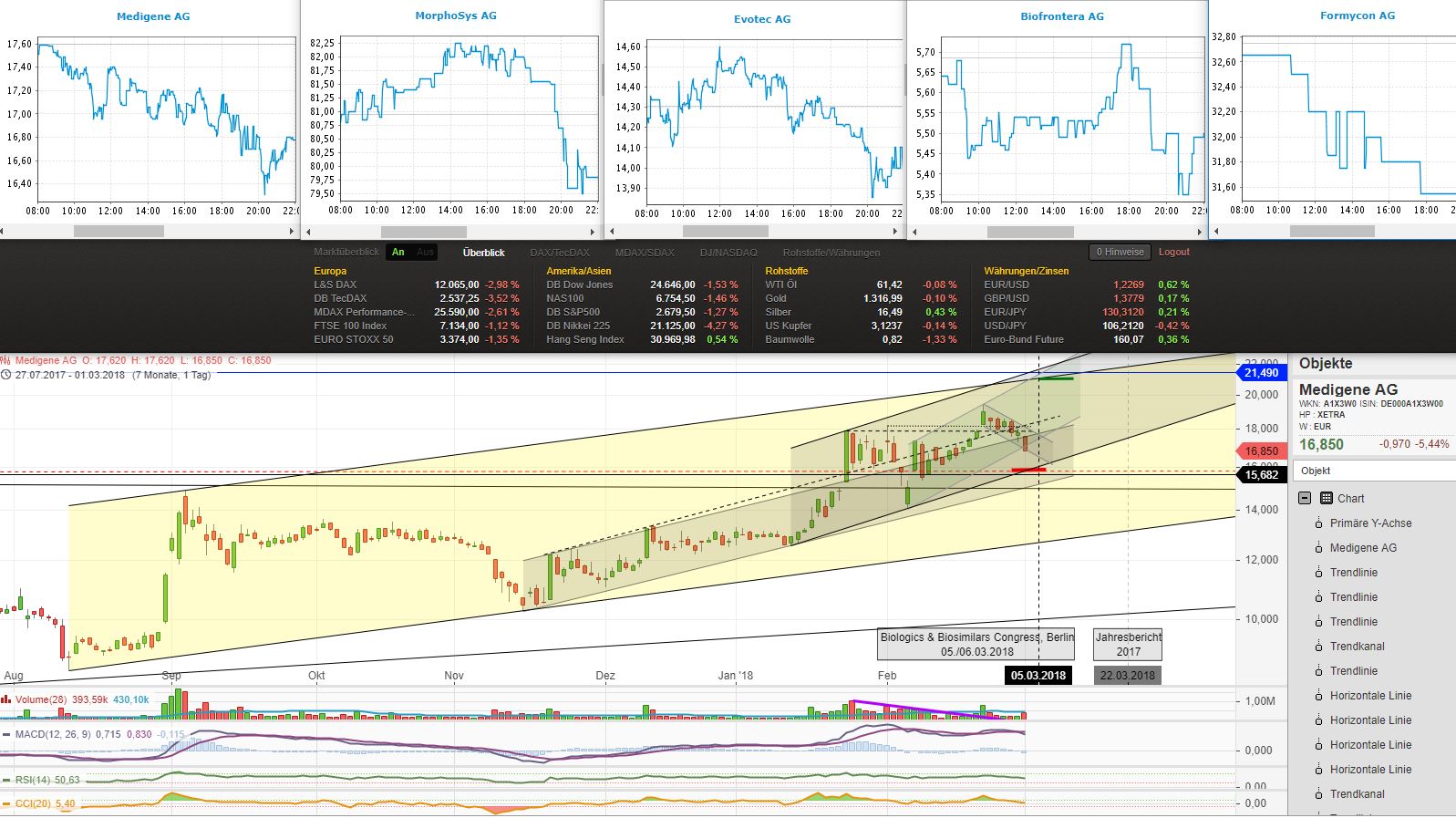Click left arrow under Formycon AG mini chart
Image resolution: width=1456 pixels, height=818 pixels.
(x=1217, y=232)
